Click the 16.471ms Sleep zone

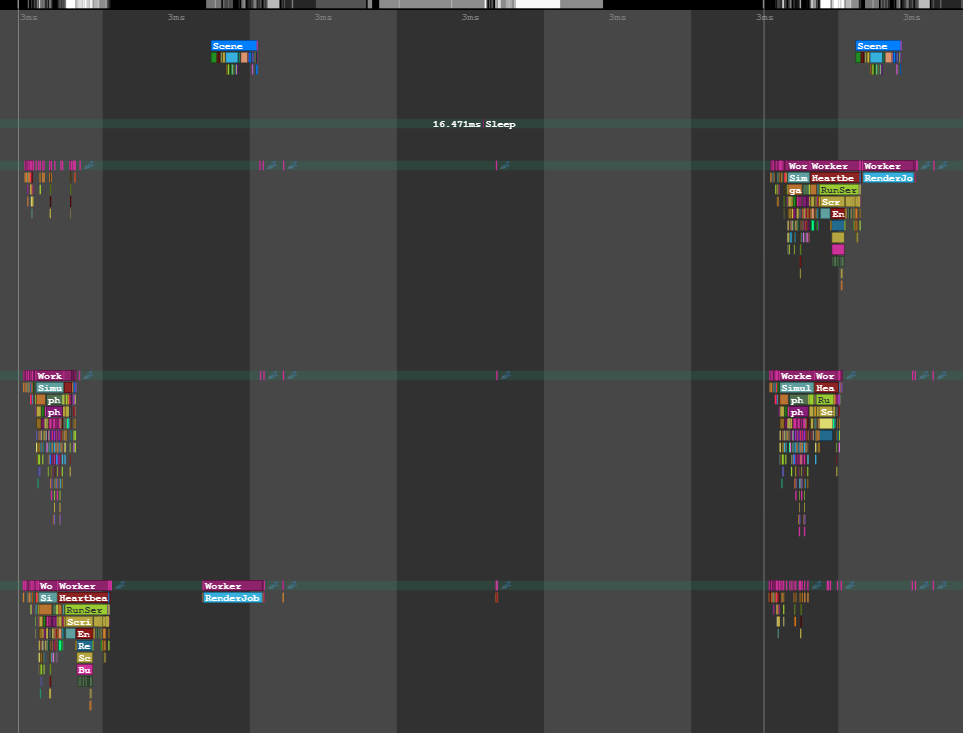(x=474, y=124)
